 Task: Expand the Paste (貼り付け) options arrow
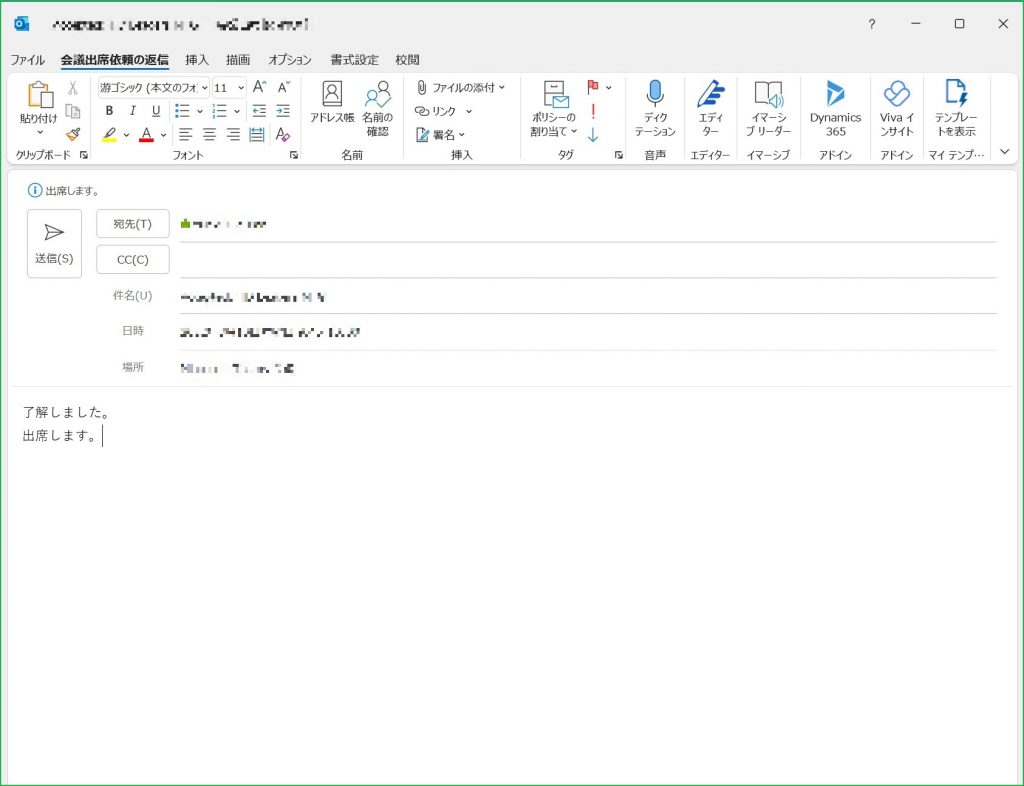tap(39, 133)
